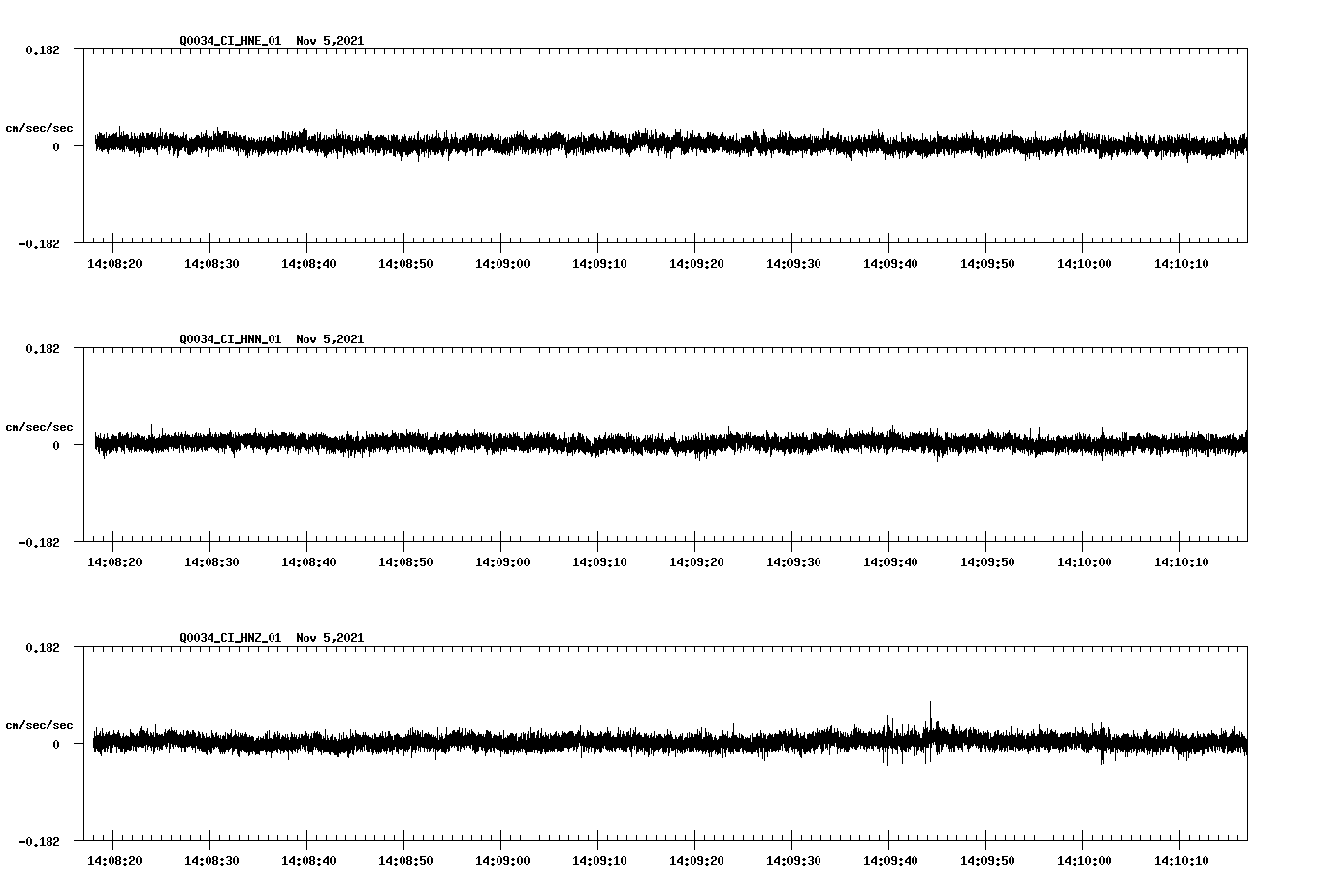
Task: Select the cm/sec/sec unit label on HNZ plot
Action: [39, 725]
